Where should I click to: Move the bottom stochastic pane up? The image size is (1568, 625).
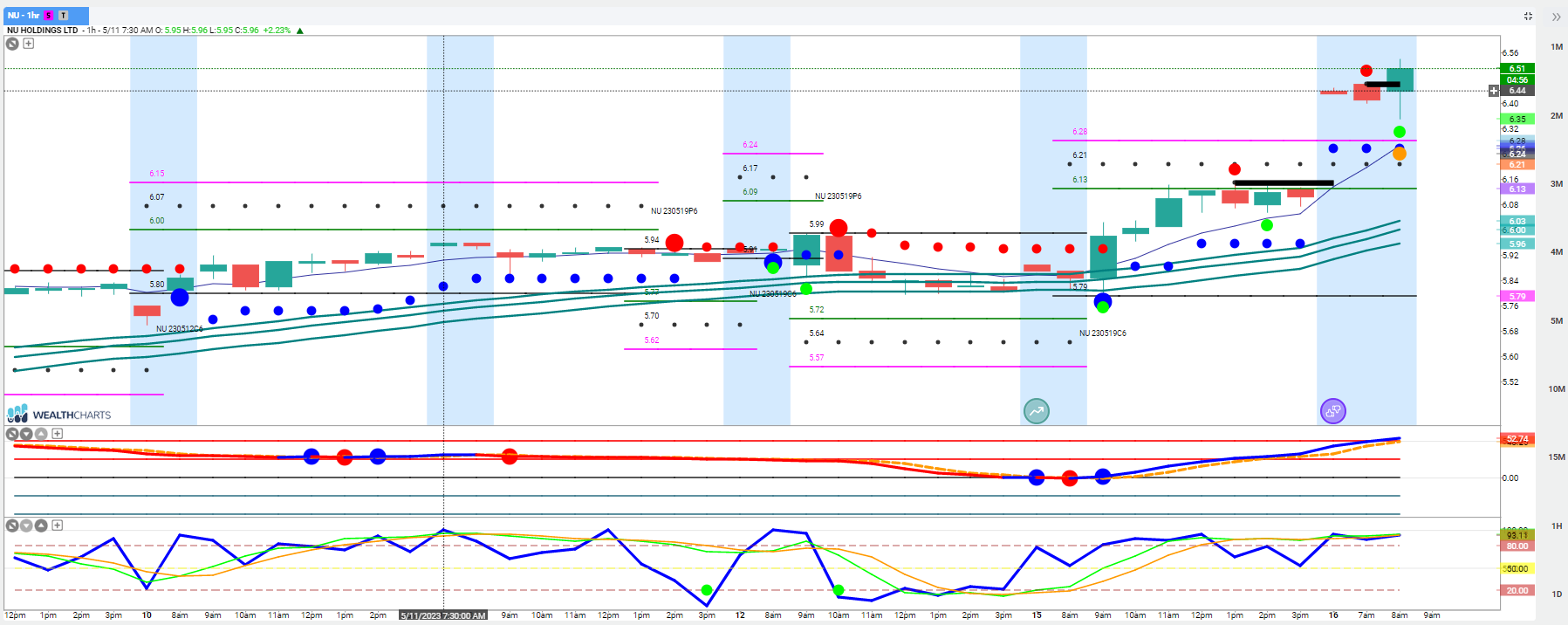click(x=40, y=525)
